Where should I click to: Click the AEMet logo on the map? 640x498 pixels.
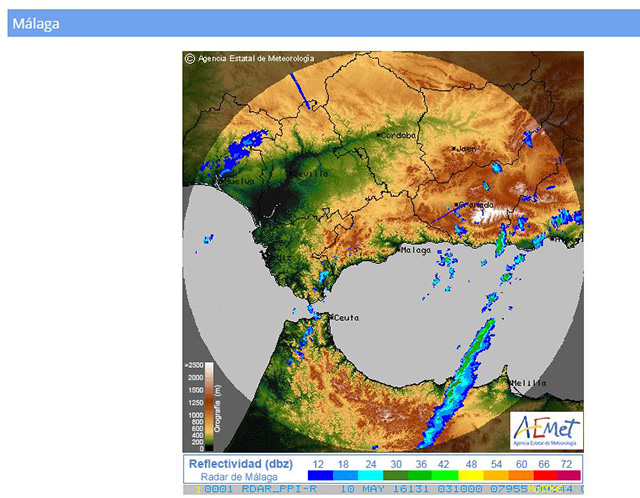pos(544,429)
